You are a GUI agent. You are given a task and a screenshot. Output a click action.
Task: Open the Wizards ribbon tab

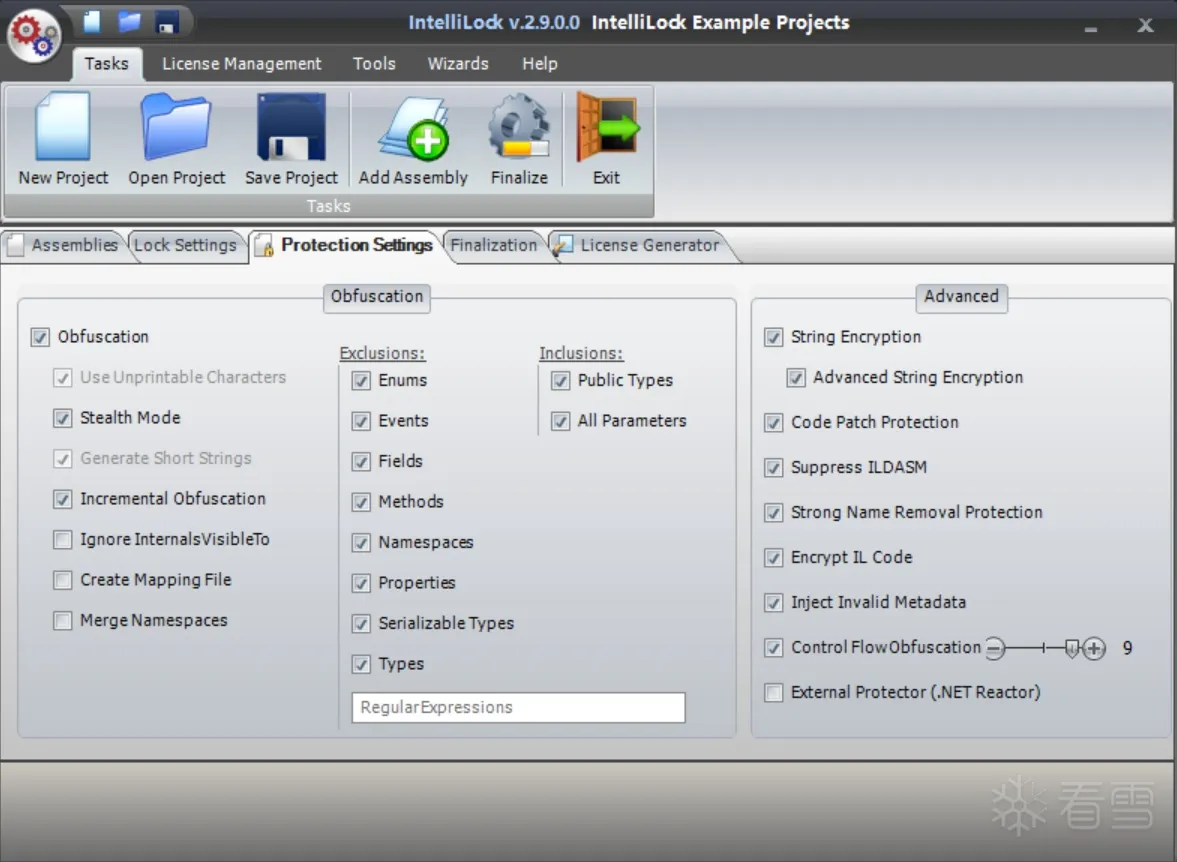pyautogui.click(x=458, y=64)
